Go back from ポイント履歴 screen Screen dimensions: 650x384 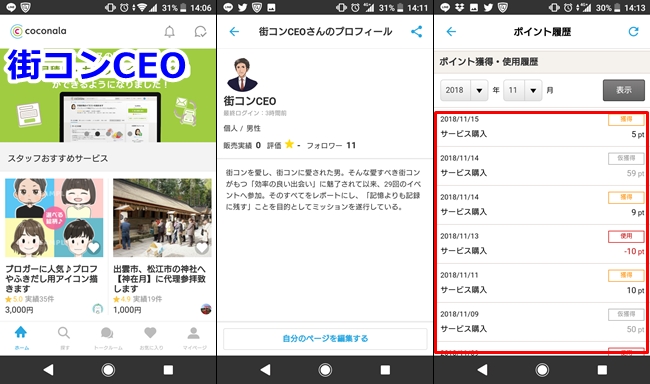click(x=451, y=32)
